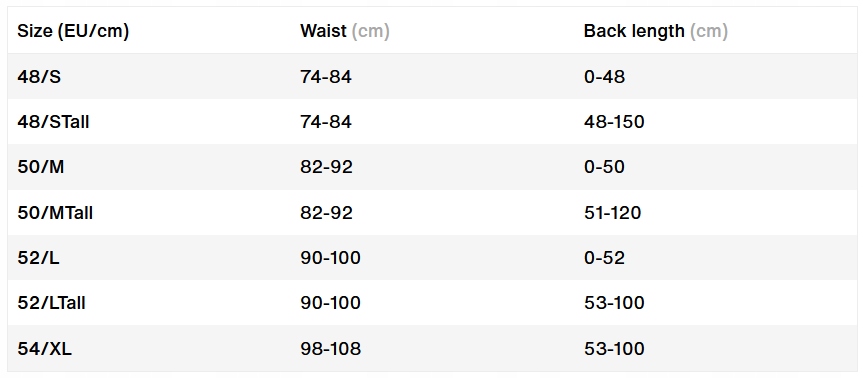Select the 54/XL size label
The height and width of the screenshot is (378, 863).
coord(45,348)
